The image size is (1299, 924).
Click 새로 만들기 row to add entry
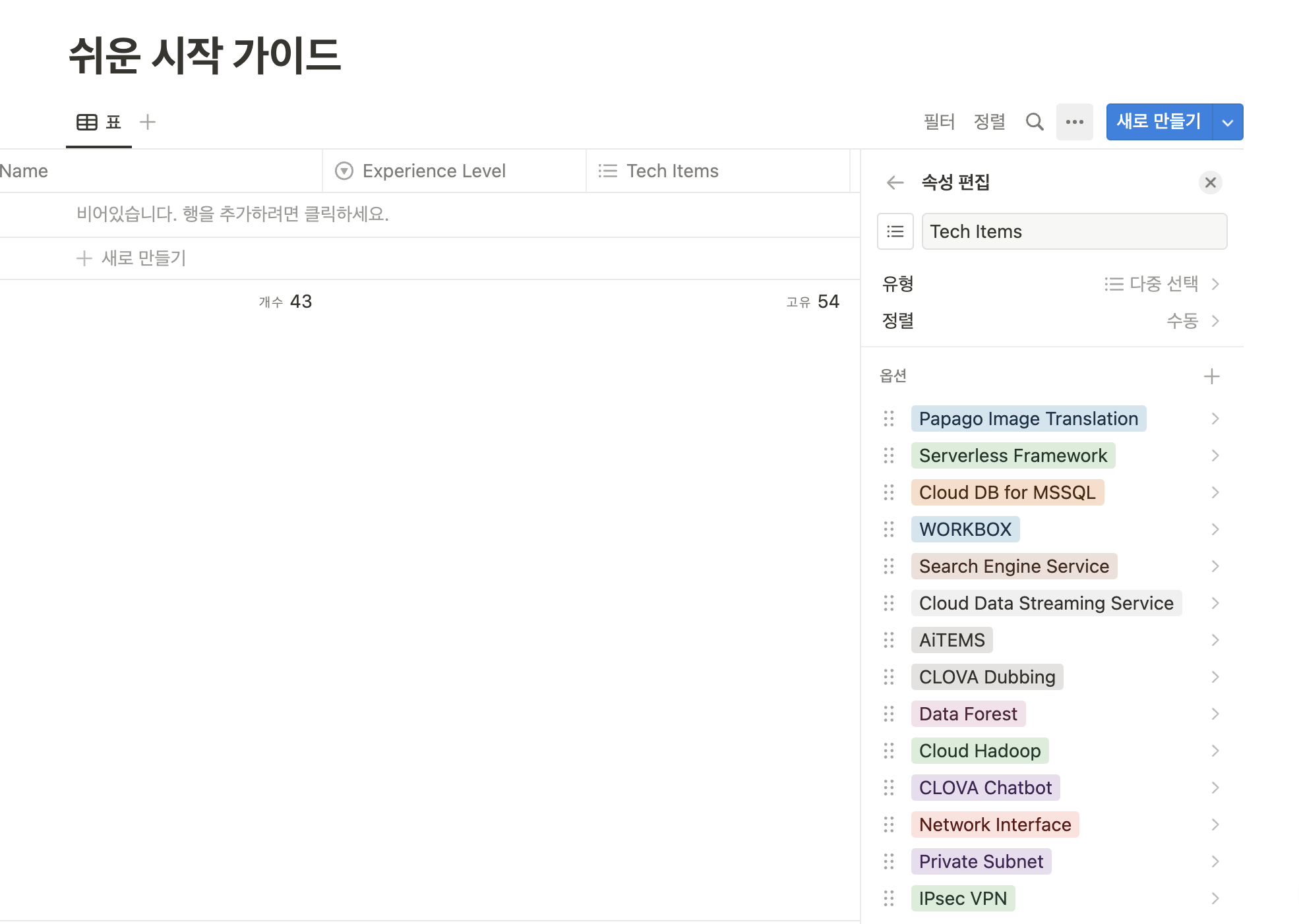point(132,258)
